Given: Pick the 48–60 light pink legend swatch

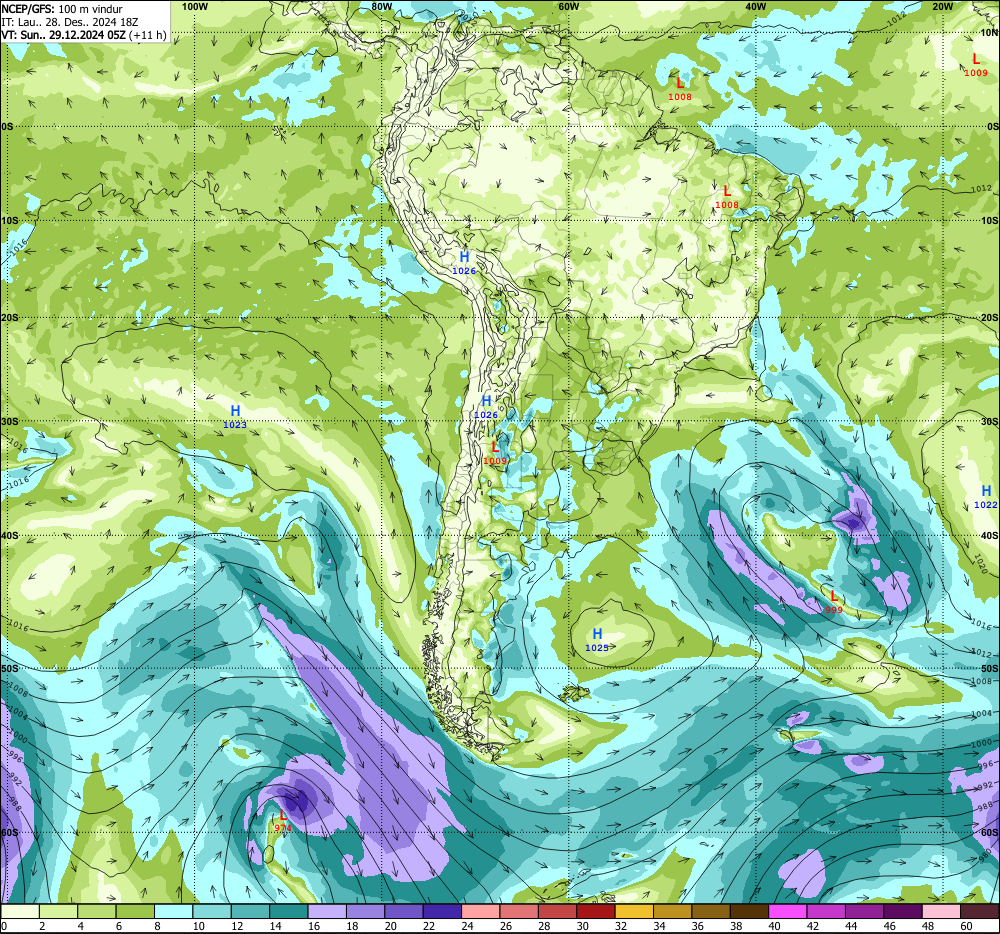Looking at the screenshot, I should coord(941,912).
